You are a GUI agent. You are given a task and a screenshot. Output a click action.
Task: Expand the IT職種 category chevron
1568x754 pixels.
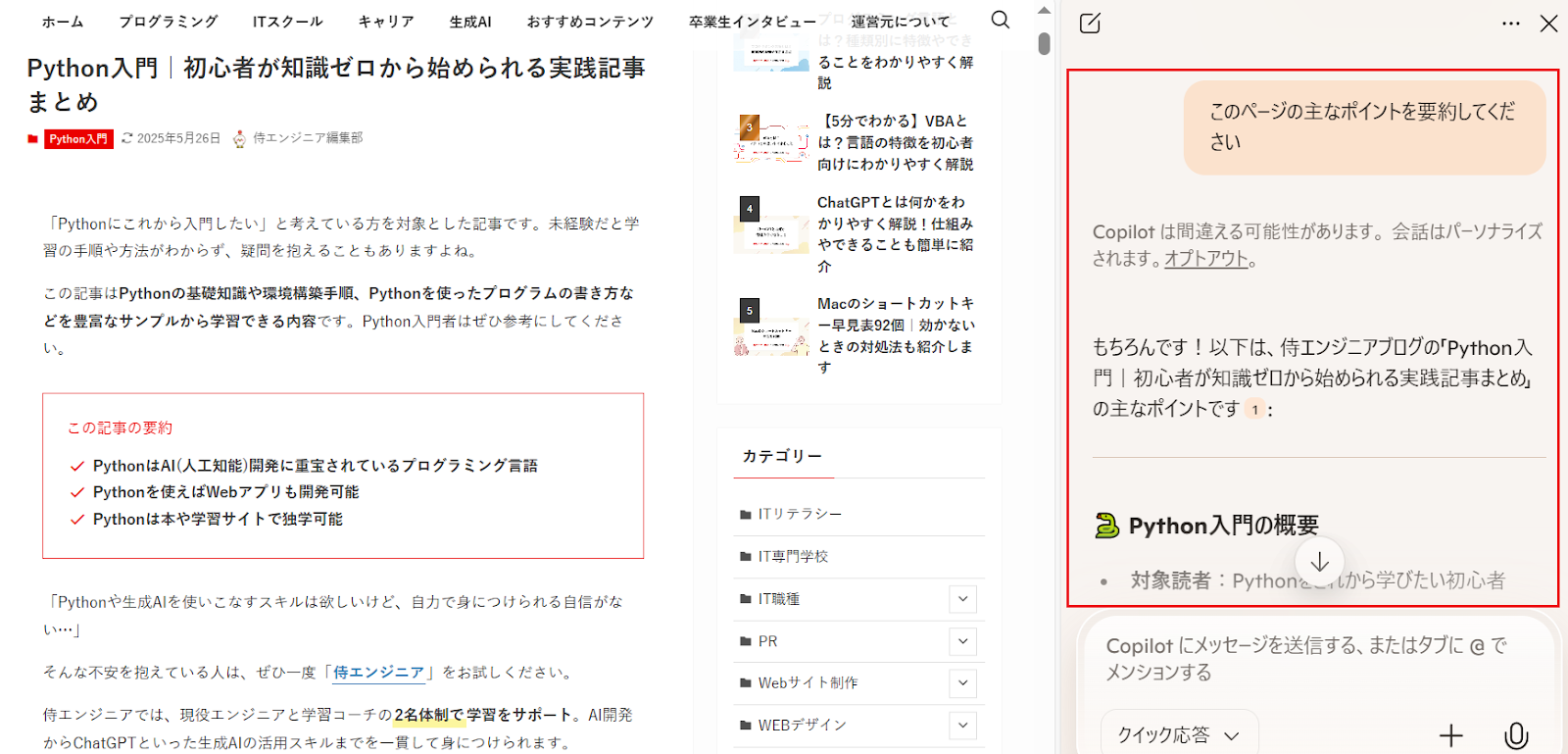coord(962,599)
